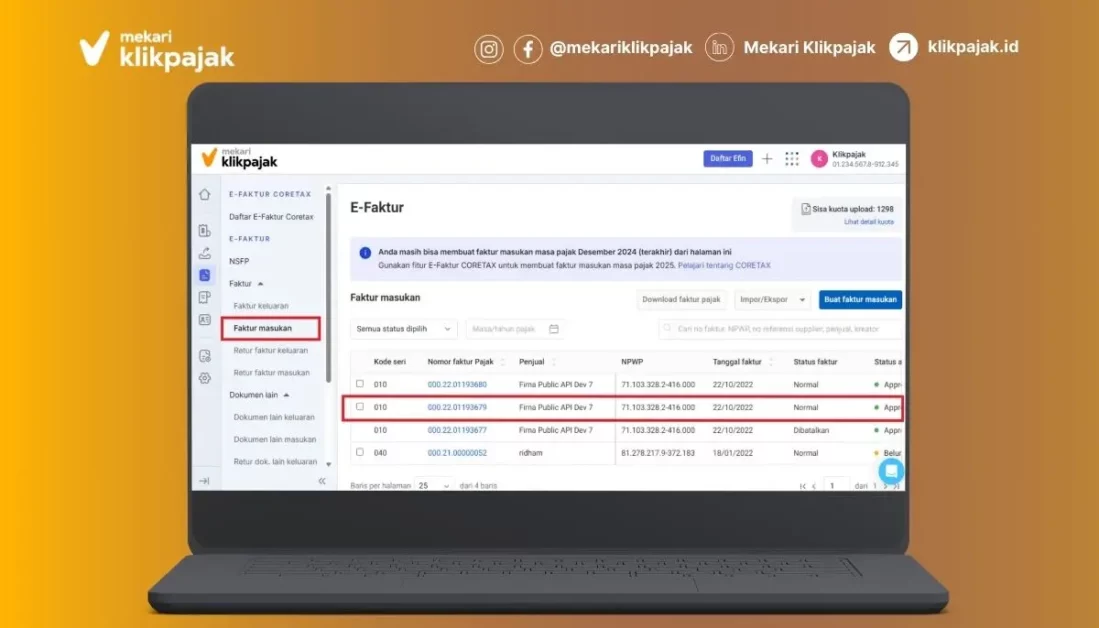Select Dokumen lain keluaran in sidebar

pos(274,417)
